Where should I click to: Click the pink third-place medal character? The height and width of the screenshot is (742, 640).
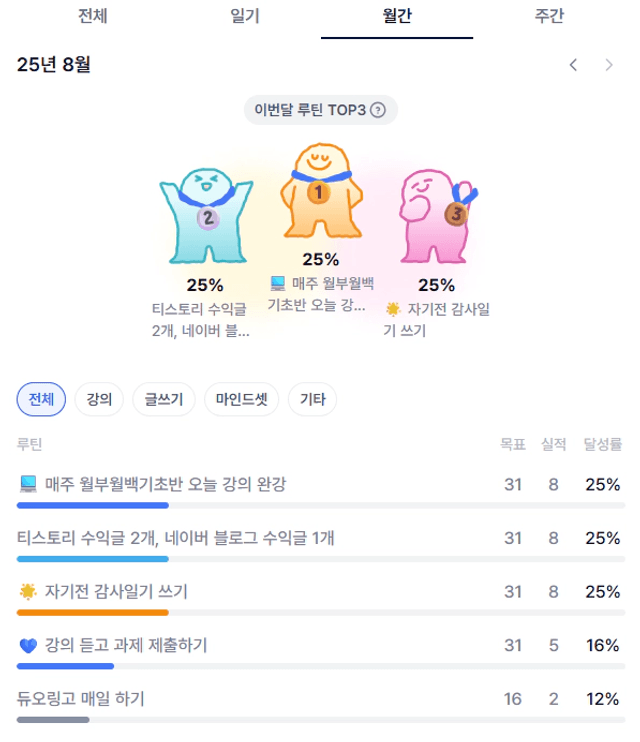tap(437, 215)
